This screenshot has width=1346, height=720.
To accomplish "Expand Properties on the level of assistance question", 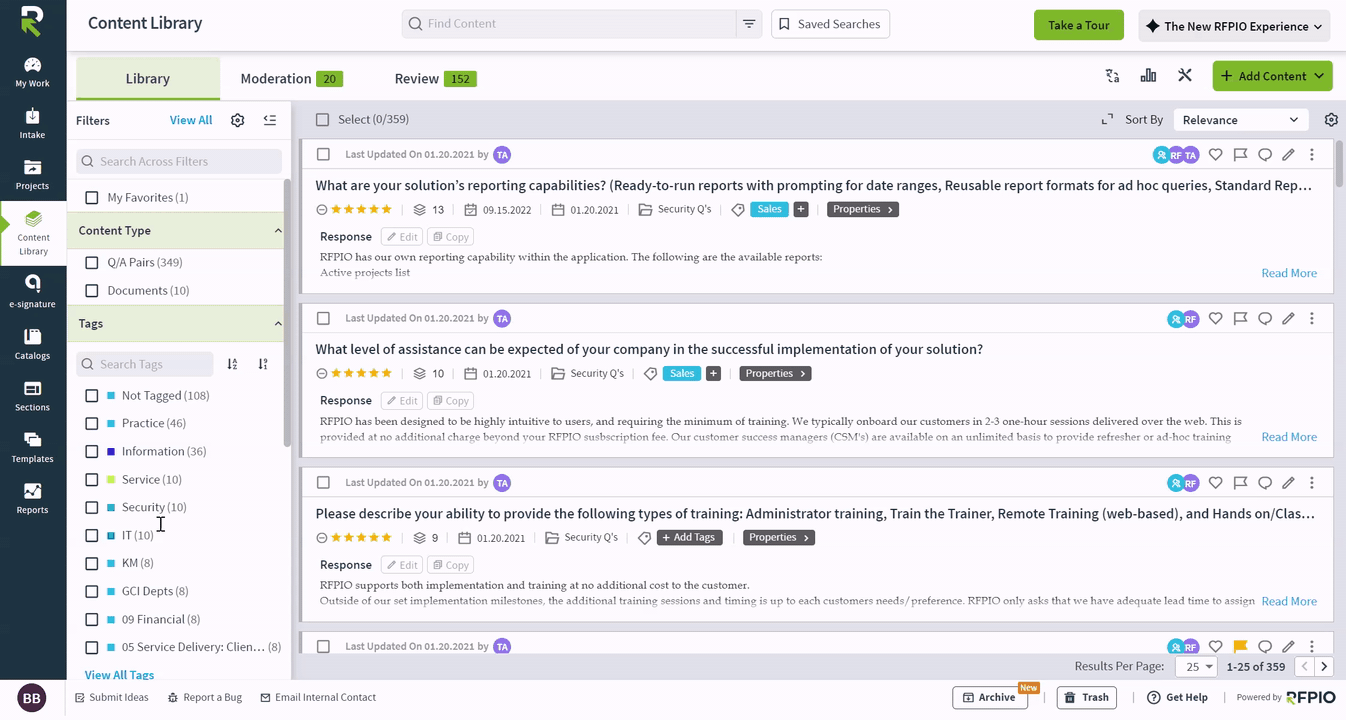I will [775, 374].
